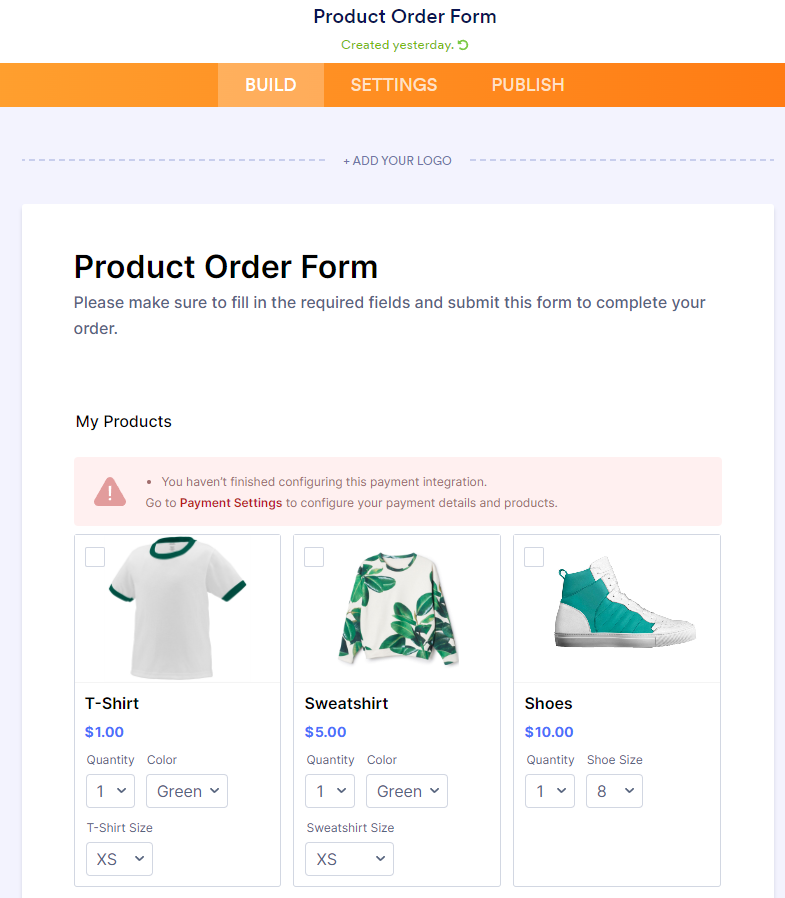The height and width of the screenshot is (898, 785).
Task: Open the Payment Settings link
Action: 231,503
